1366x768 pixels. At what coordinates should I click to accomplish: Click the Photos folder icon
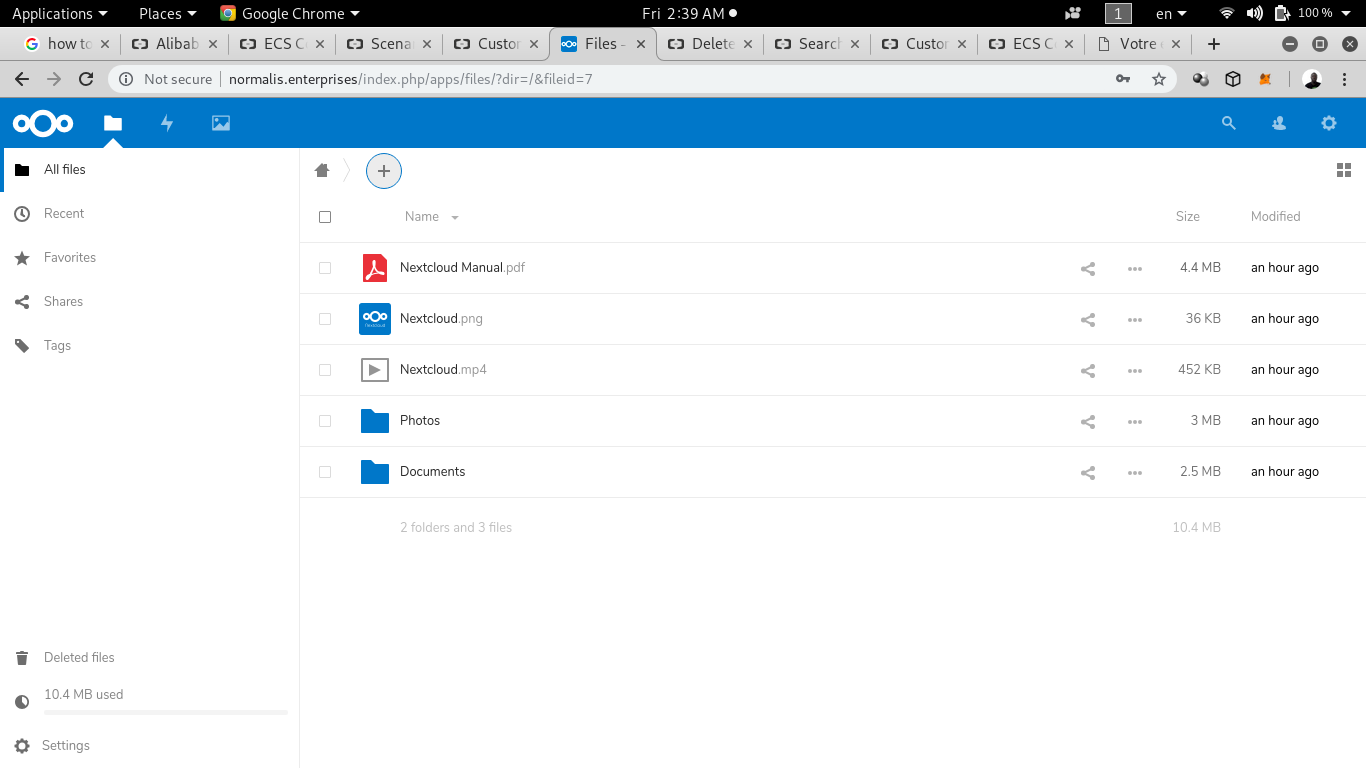tap(375, 421)
